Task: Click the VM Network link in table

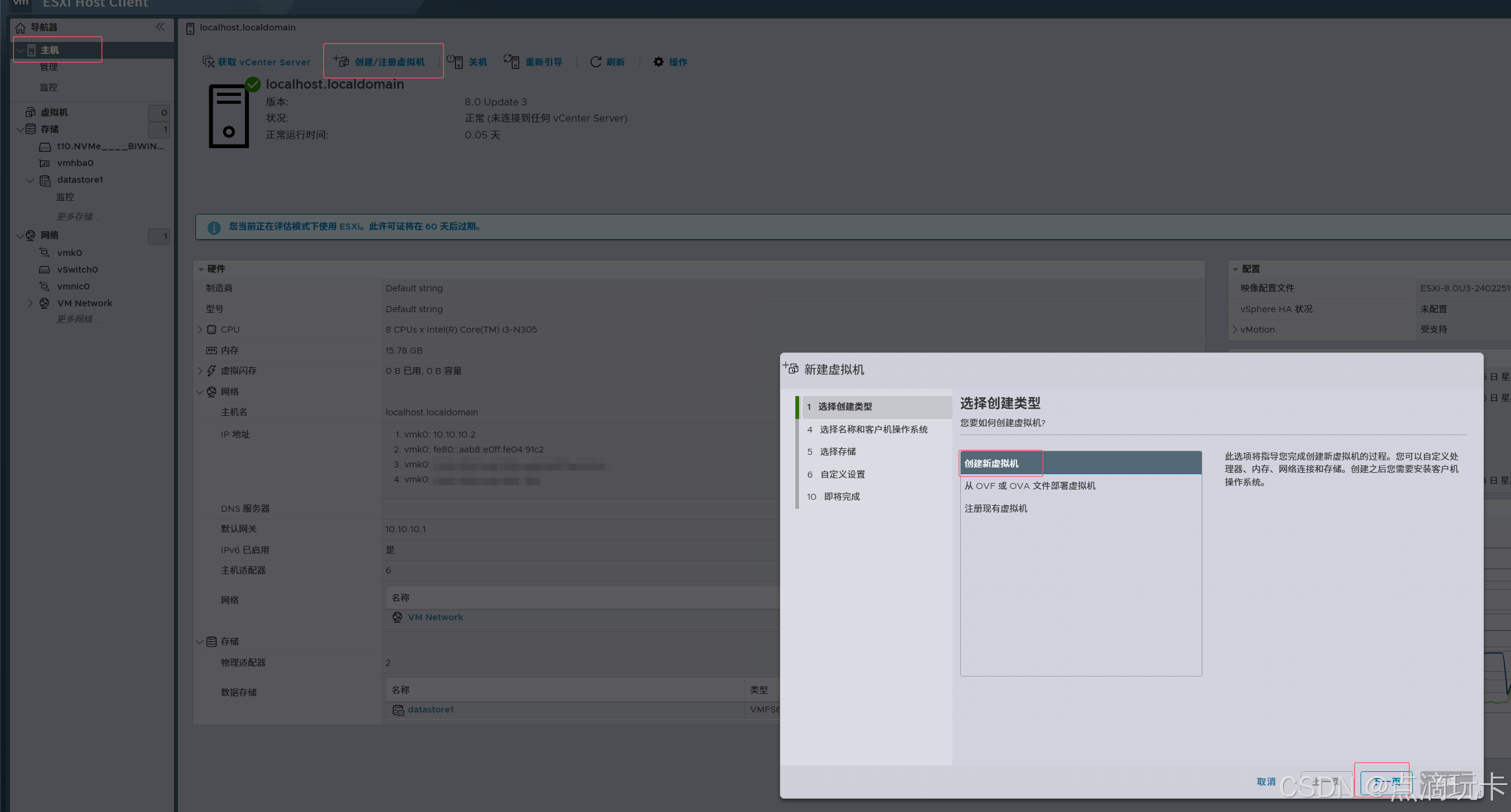Action: [x=435, y=617]
